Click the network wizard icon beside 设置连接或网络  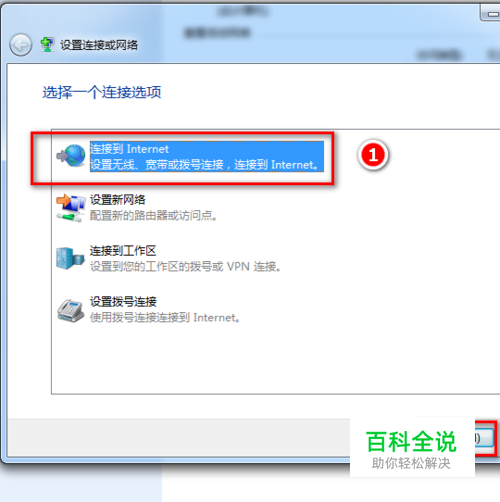[x=47, y=45]
